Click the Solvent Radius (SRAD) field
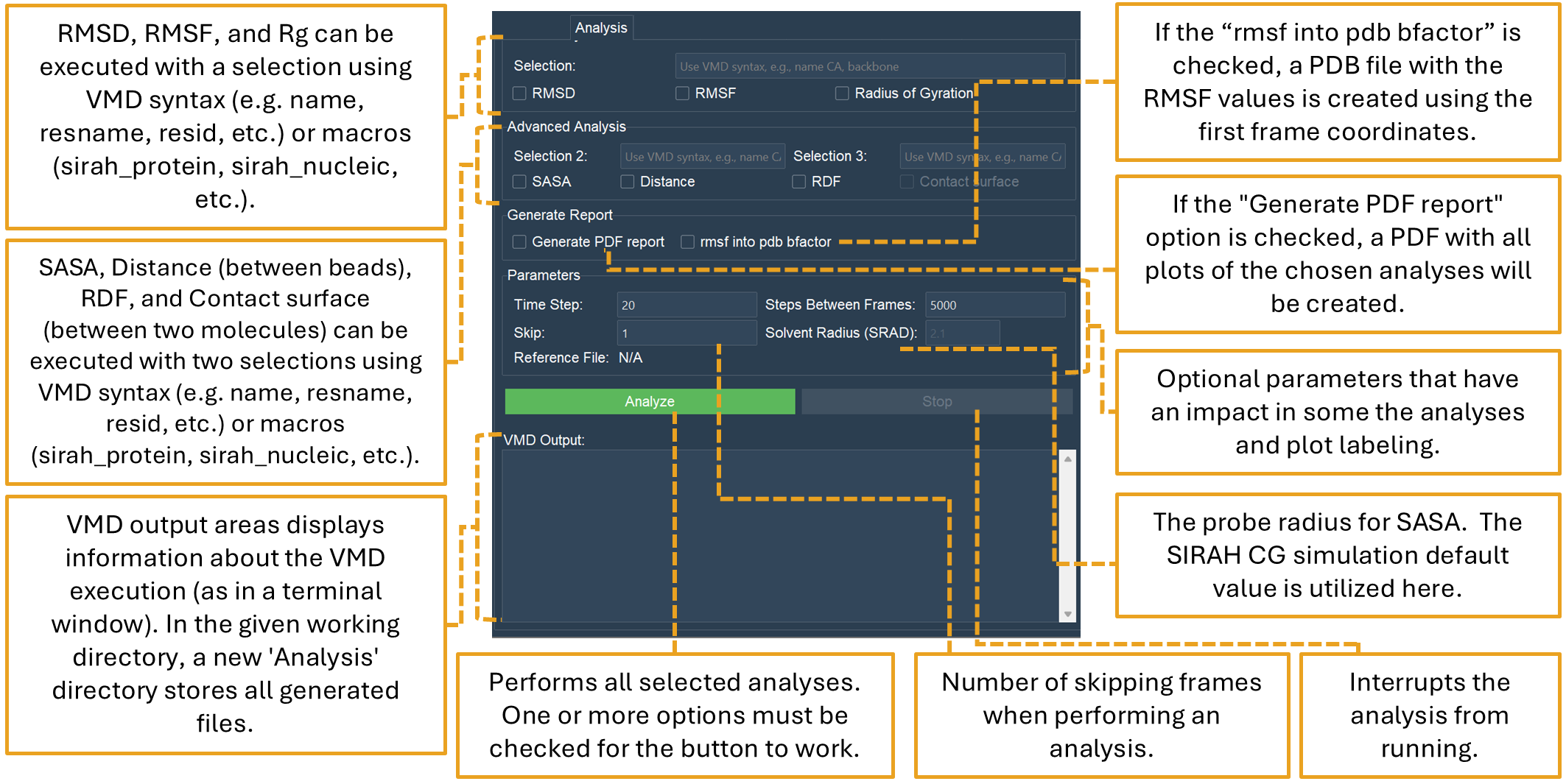 (962, 333)
